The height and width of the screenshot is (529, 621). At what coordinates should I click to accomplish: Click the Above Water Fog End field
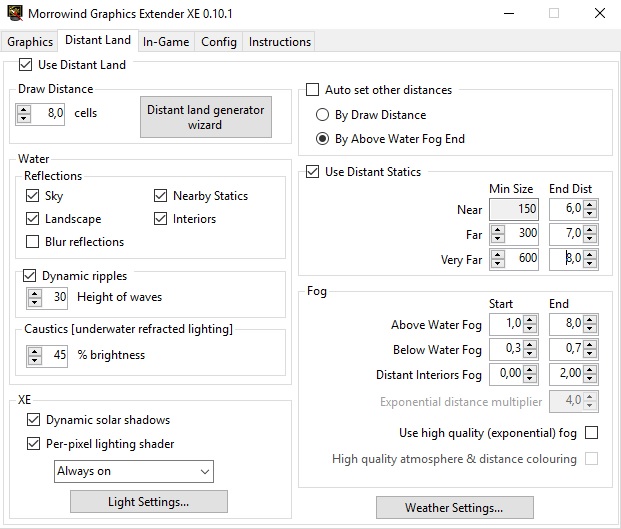tap(566, 324)
